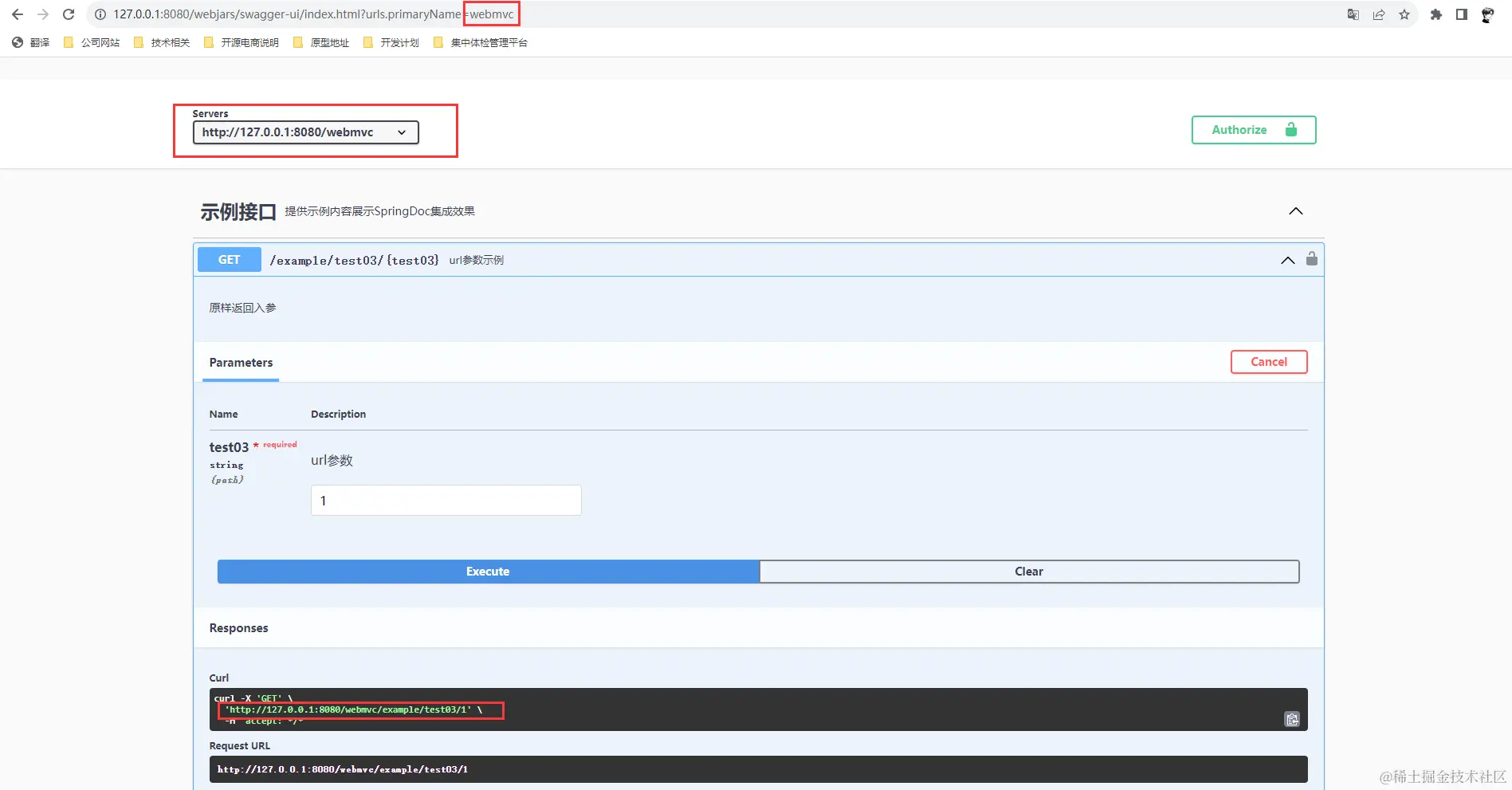Image resolution: width=1512 pixels, height=790 pixels.
Task: Open the translate page icon
Action: click(1353, 14)
